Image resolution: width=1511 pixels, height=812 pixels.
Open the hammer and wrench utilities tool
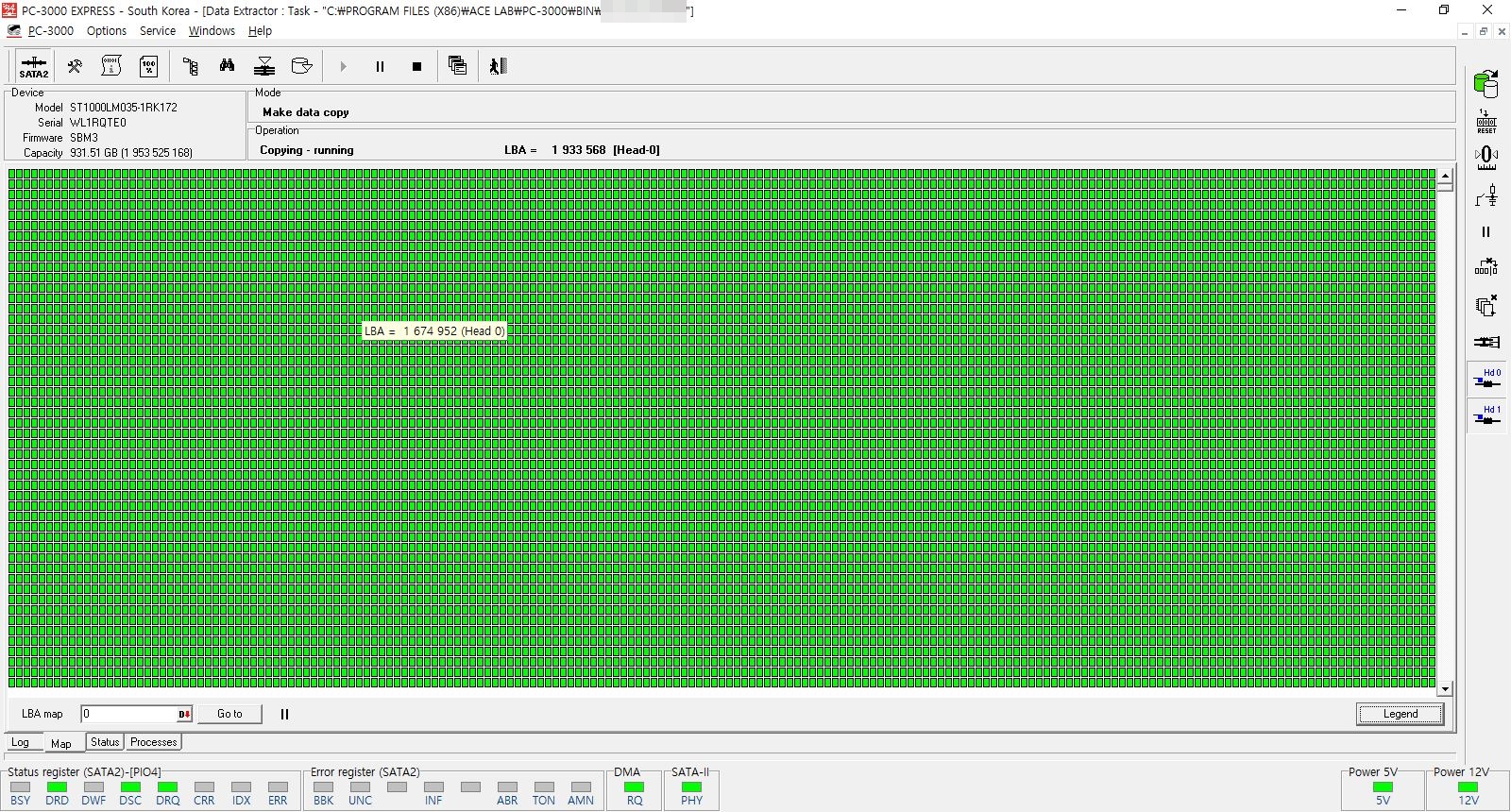[74, 66]
